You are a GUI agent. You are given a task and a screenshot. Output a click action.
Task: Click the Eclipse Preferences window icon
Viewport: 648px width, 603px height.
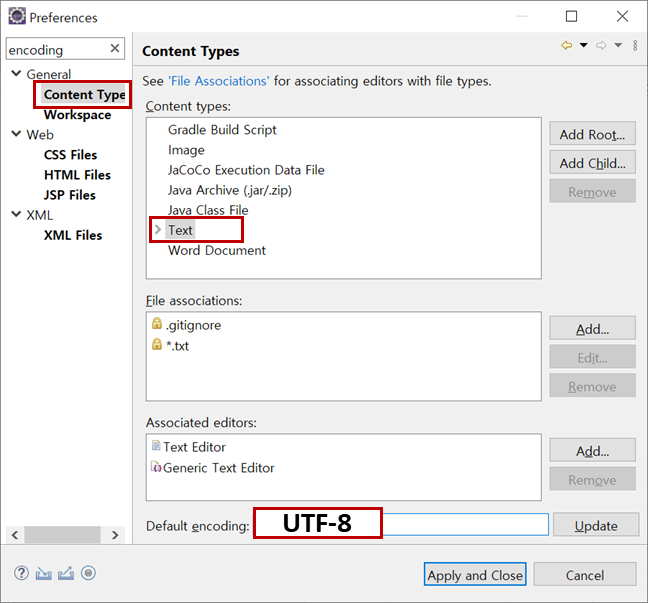[x=17, y=17]
